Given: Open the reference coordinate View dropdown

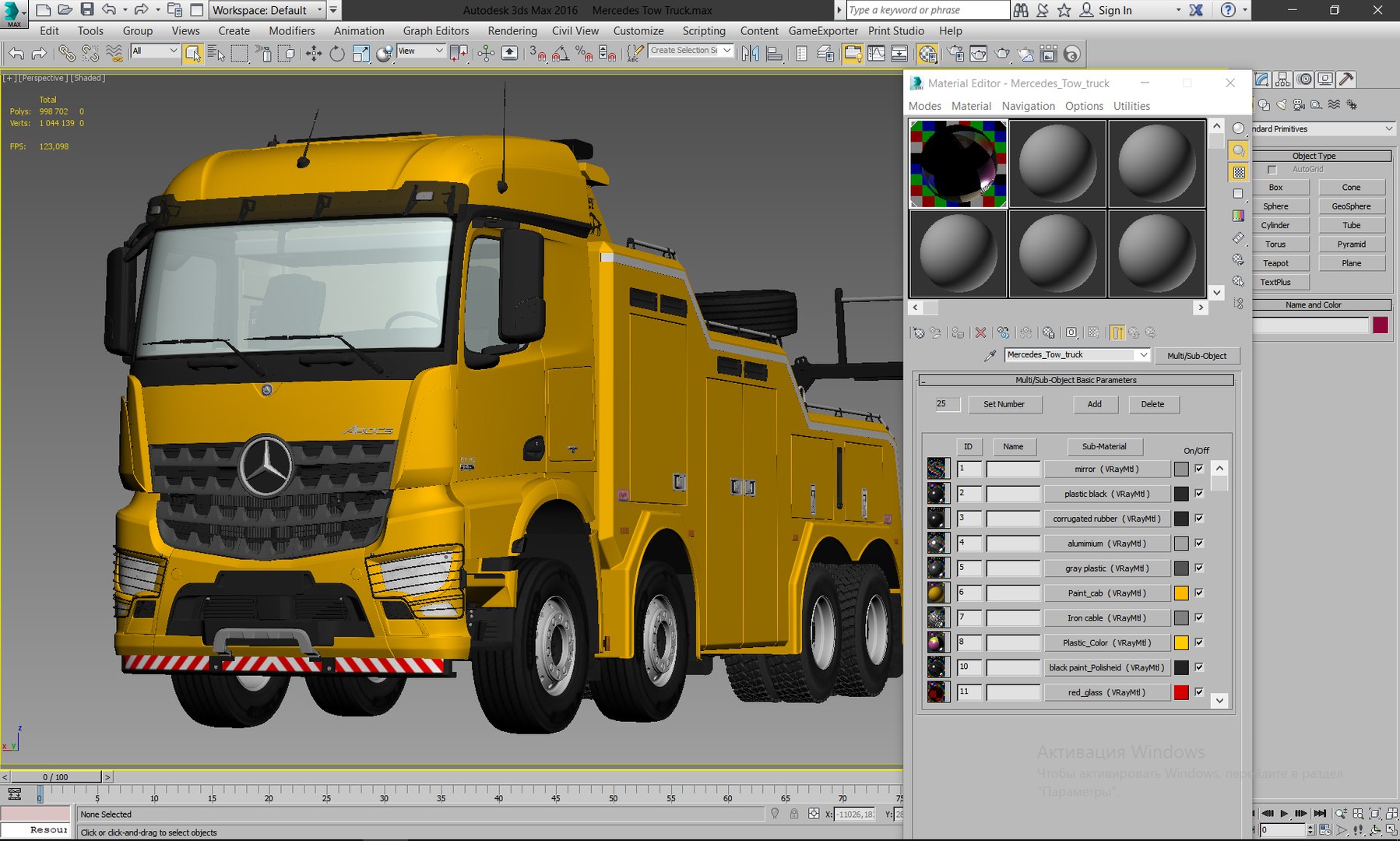Looking at the screenshot, I should (x=420, y=51).
